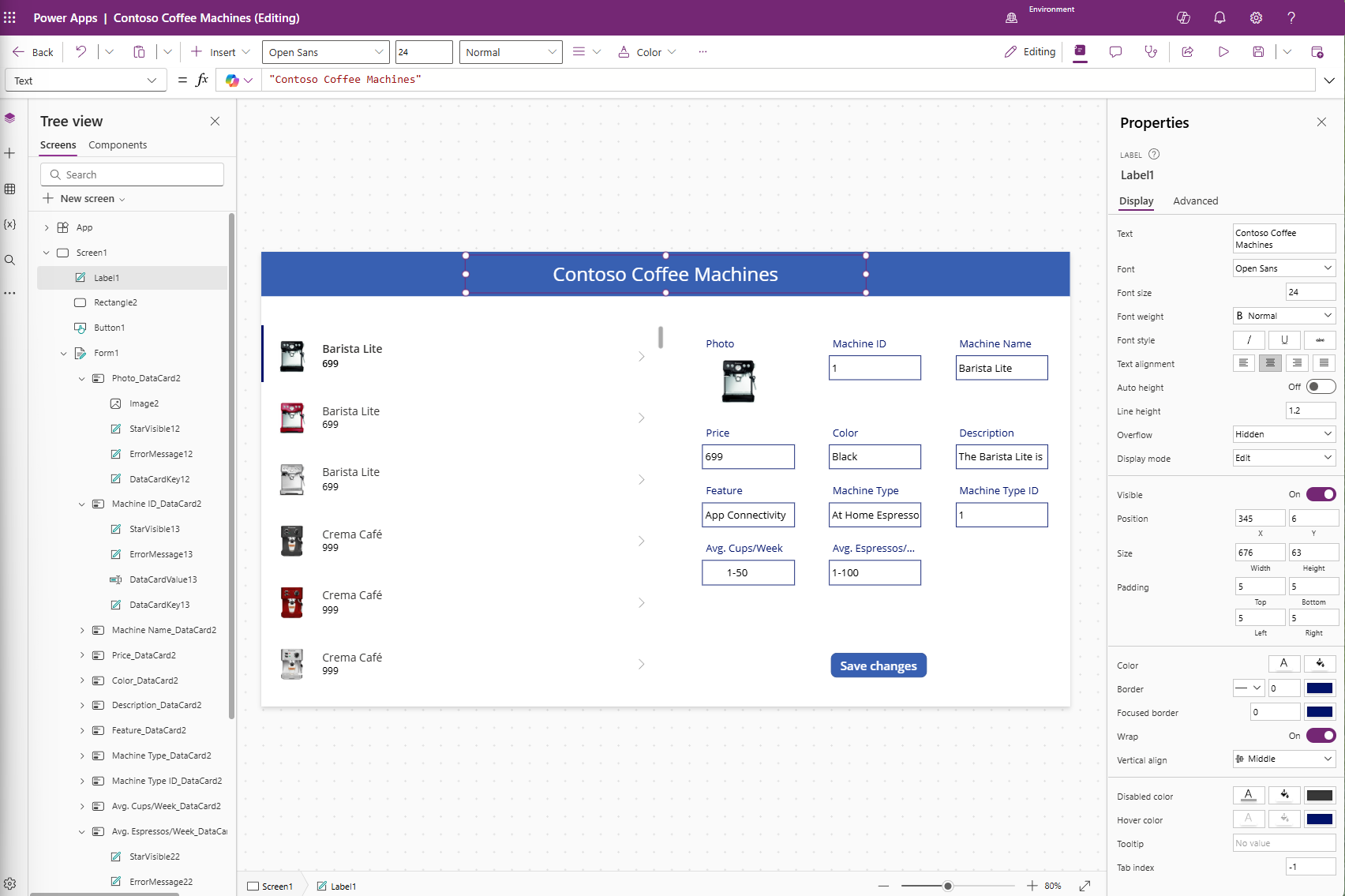Screen dimensions: 1345x896
Task: Click the Border color swatch
Action: (x=1320, y=688)
